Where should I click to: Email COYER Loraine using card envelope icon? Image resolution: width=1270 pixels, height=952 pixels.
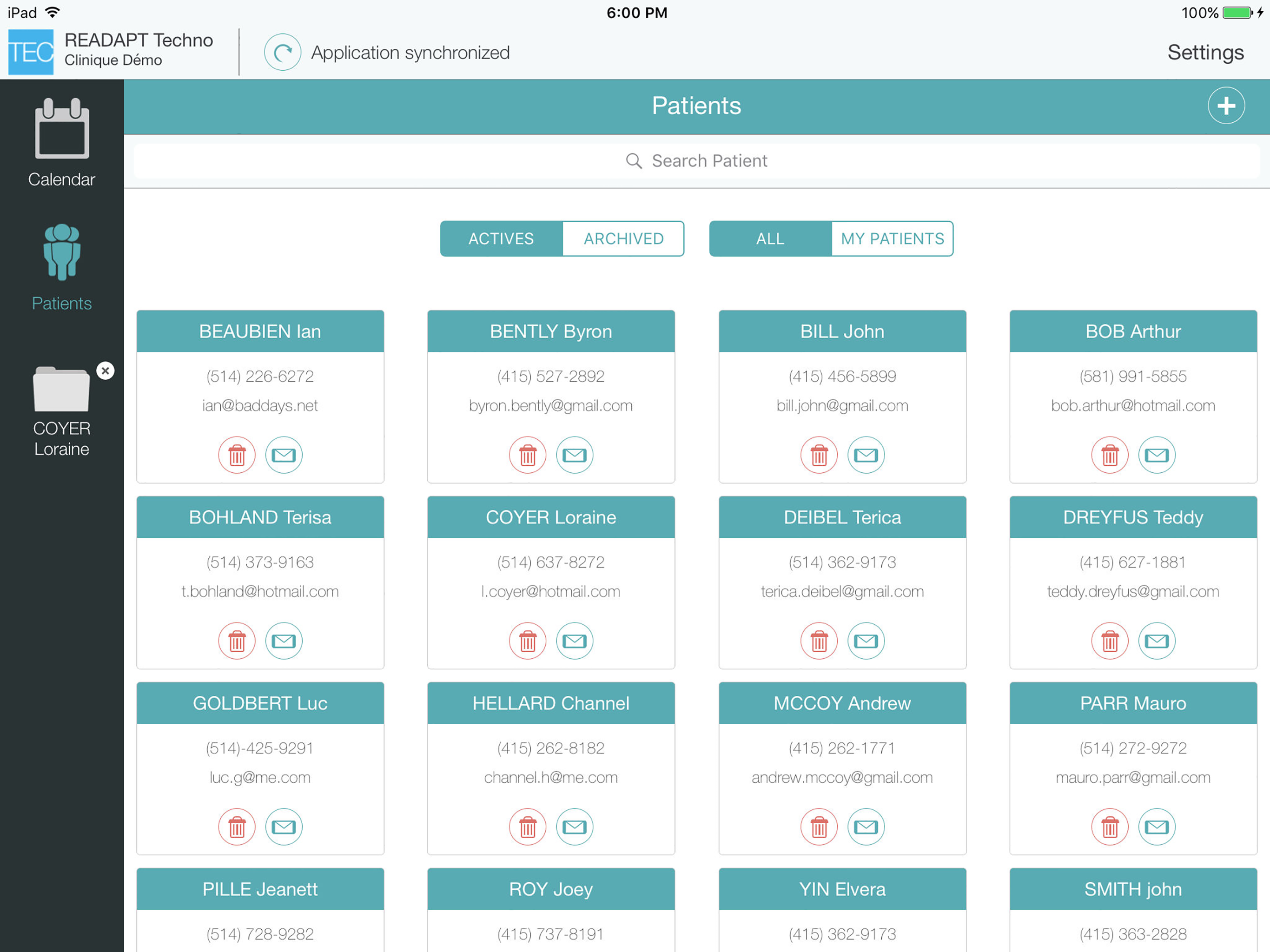point(575,641)
